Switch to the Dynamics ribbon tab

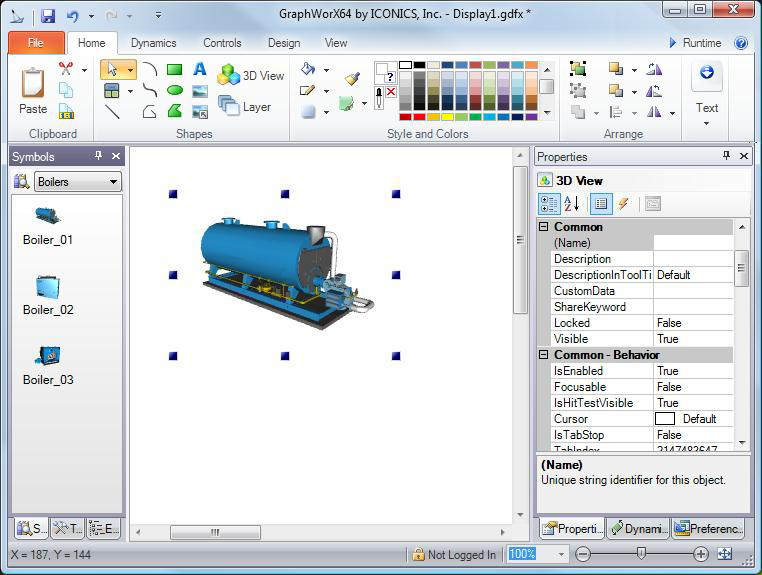[x=153, y=43]
